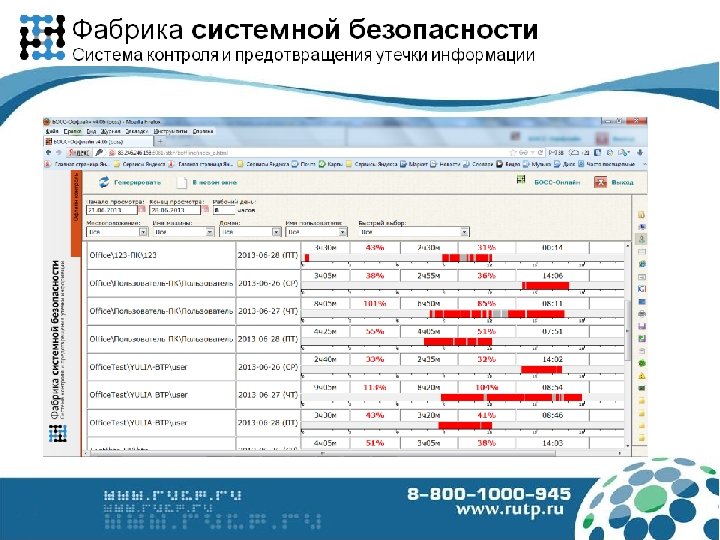This screenshot has height=540, width=720.
Task: Open a new tab with plus button
Action: [160, 141]
